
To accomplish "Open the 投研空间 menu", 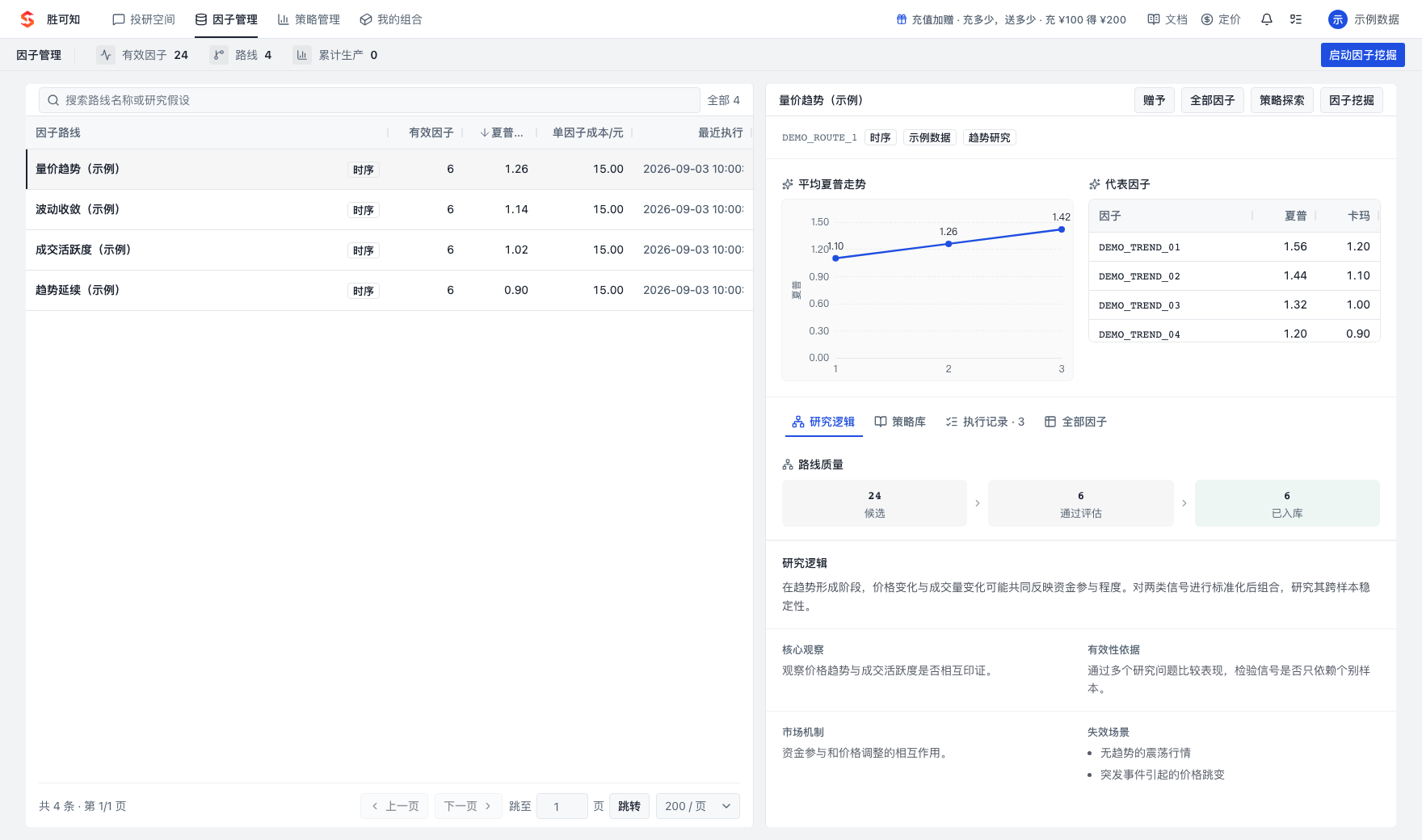I will pyautogui.click(x=144, y=19).
